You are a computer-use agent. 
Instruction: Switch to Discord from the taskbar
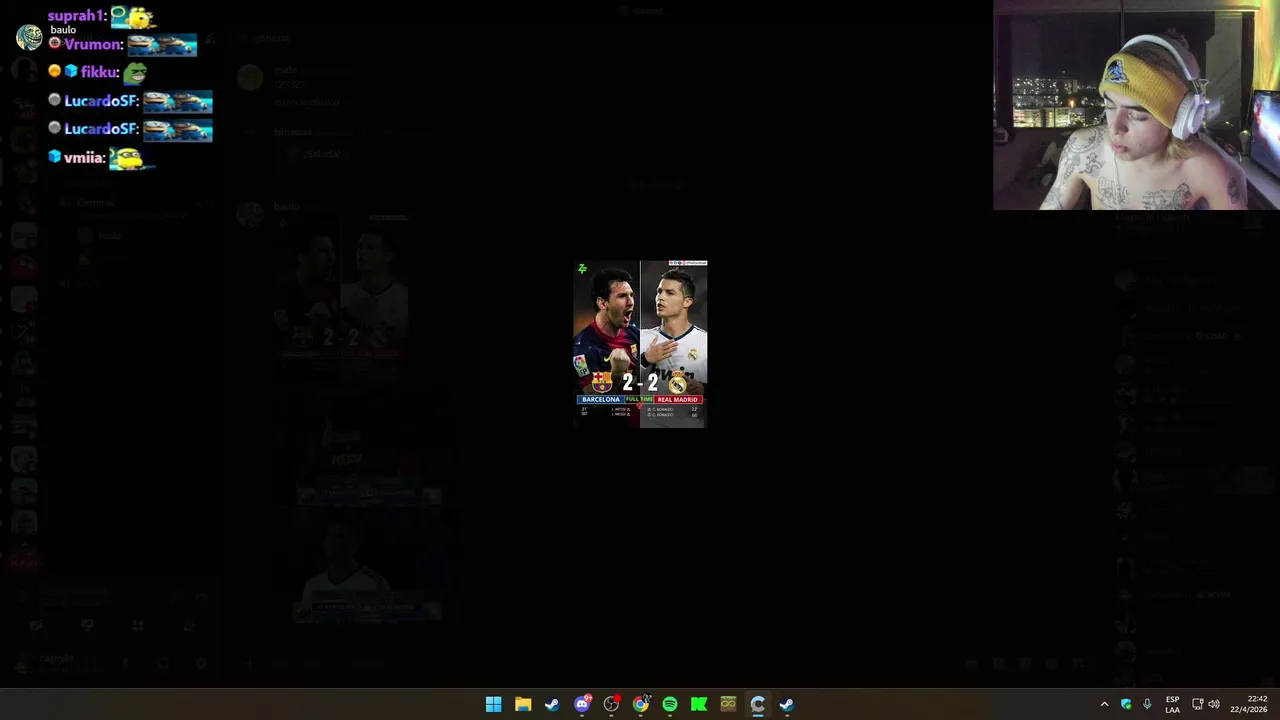[582, 704]
